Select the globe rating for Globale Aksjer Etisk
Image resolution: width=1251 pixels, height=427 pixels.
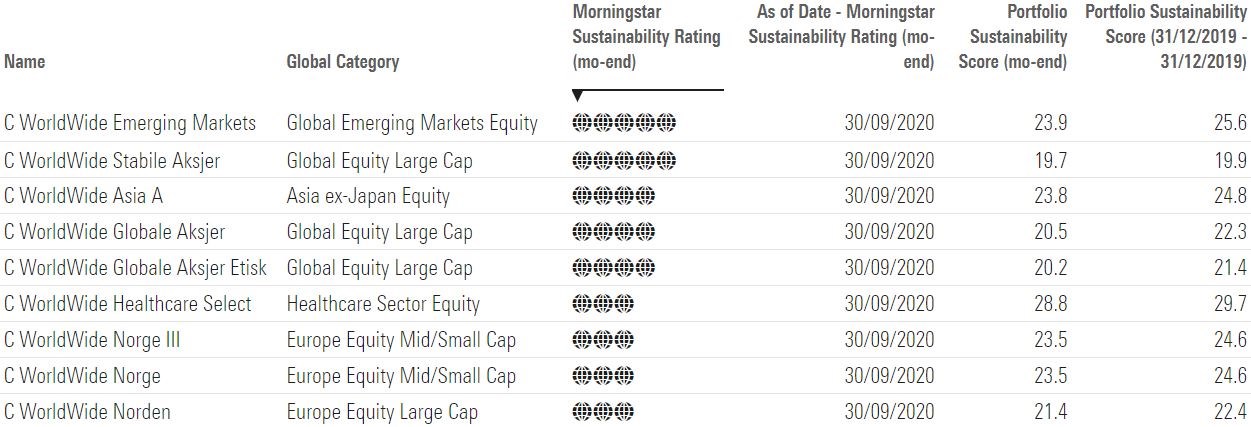click(x=614, y=268)
